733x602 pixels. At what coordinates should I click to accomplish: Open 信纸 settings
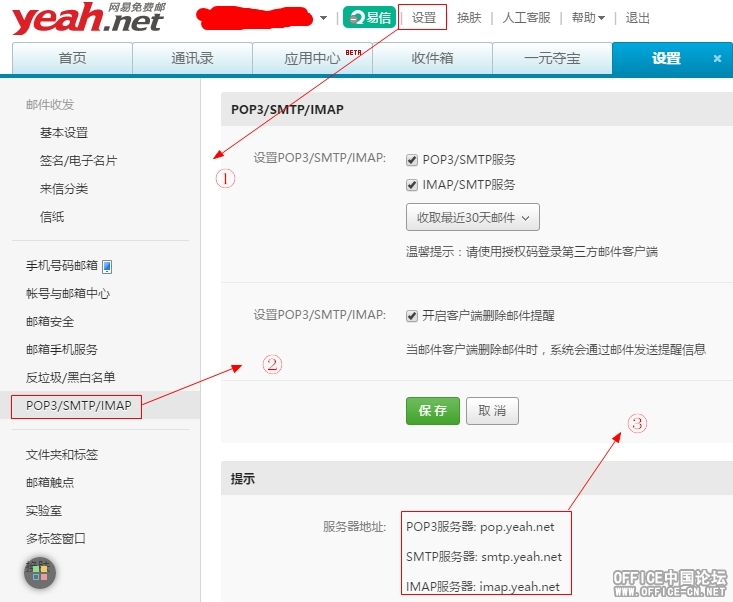click(x=52, y=217)
